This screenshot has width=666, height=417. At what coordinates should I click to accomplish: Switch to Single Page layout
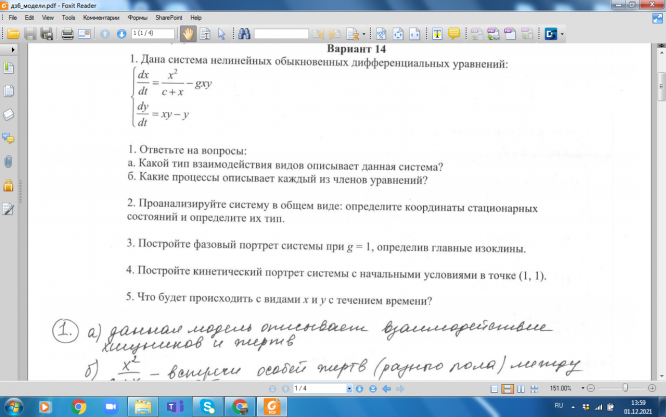pos(494,389)
